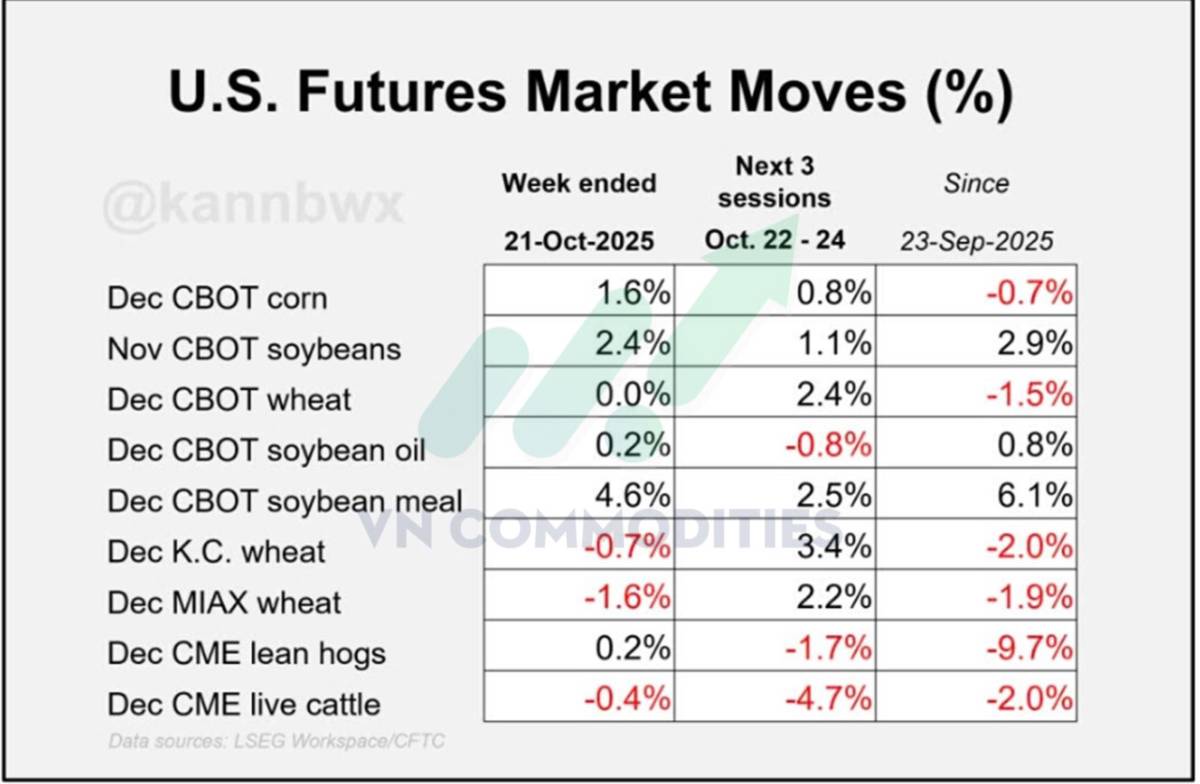This screenshot has height=784, width=1200.
Task: Click the VN COMMODITIES watermark text
Action: 601,528
